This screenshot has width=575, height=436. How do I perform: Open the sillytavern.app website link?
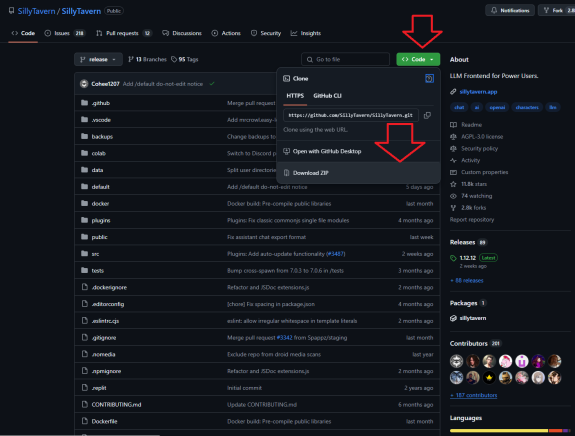(478, 92)
